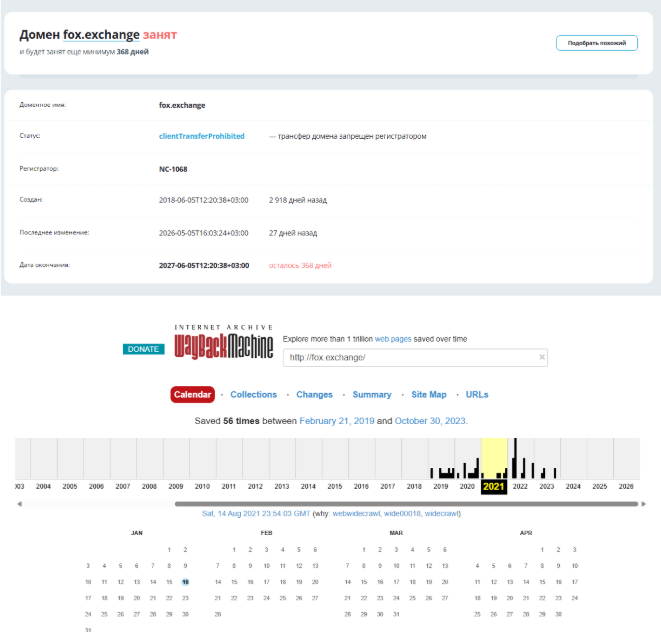Open the clientTransferProhibited status link

pyautogui.click(x=202, y=136)
